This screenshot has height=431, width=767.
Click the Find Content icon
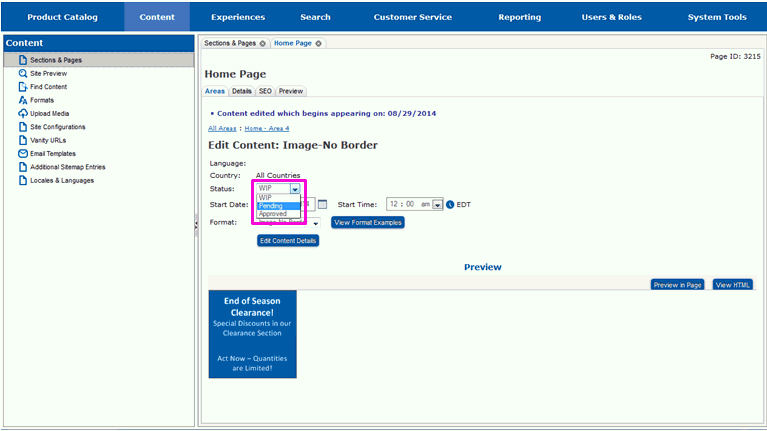click(23, 87)
